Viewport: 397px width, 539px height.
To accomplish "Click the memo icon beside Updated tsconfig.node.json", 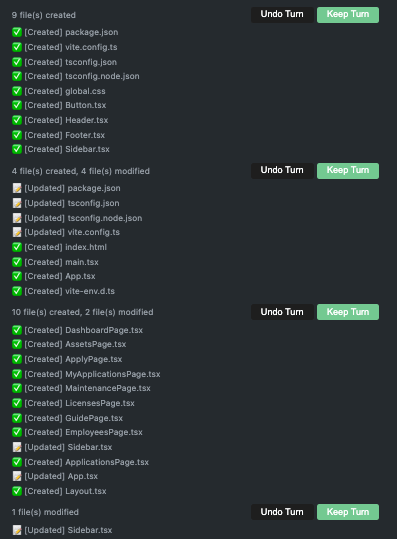I will tap(17, 218).
